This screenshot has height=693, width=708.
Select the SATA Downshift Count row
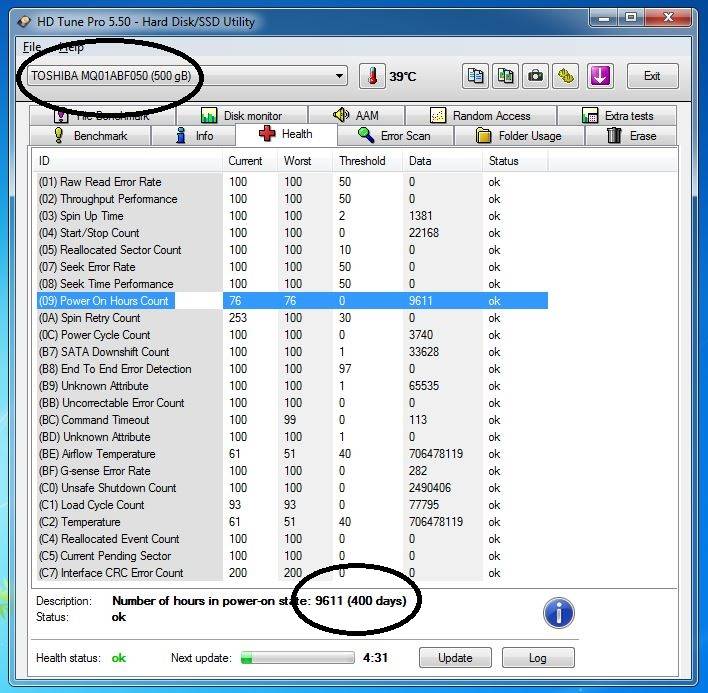(x=292, y=352)
